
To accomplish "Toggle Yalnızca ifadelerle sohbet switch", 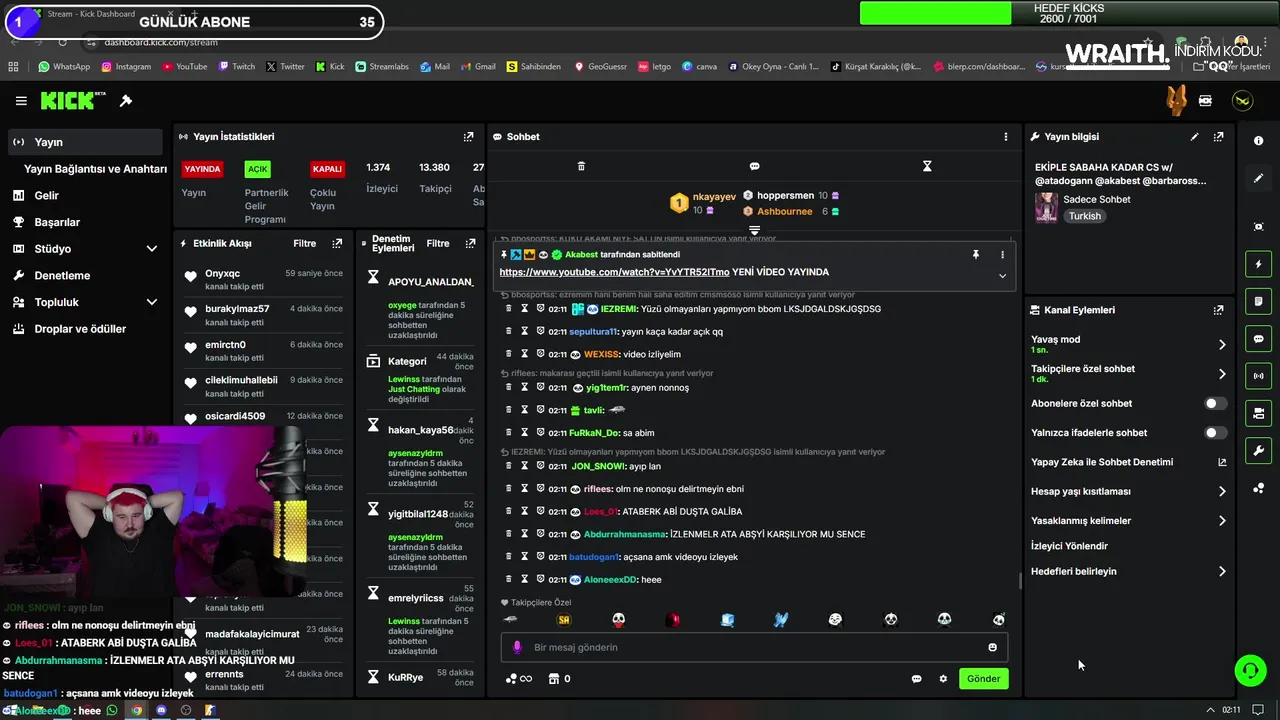I will coord(1215,433).
